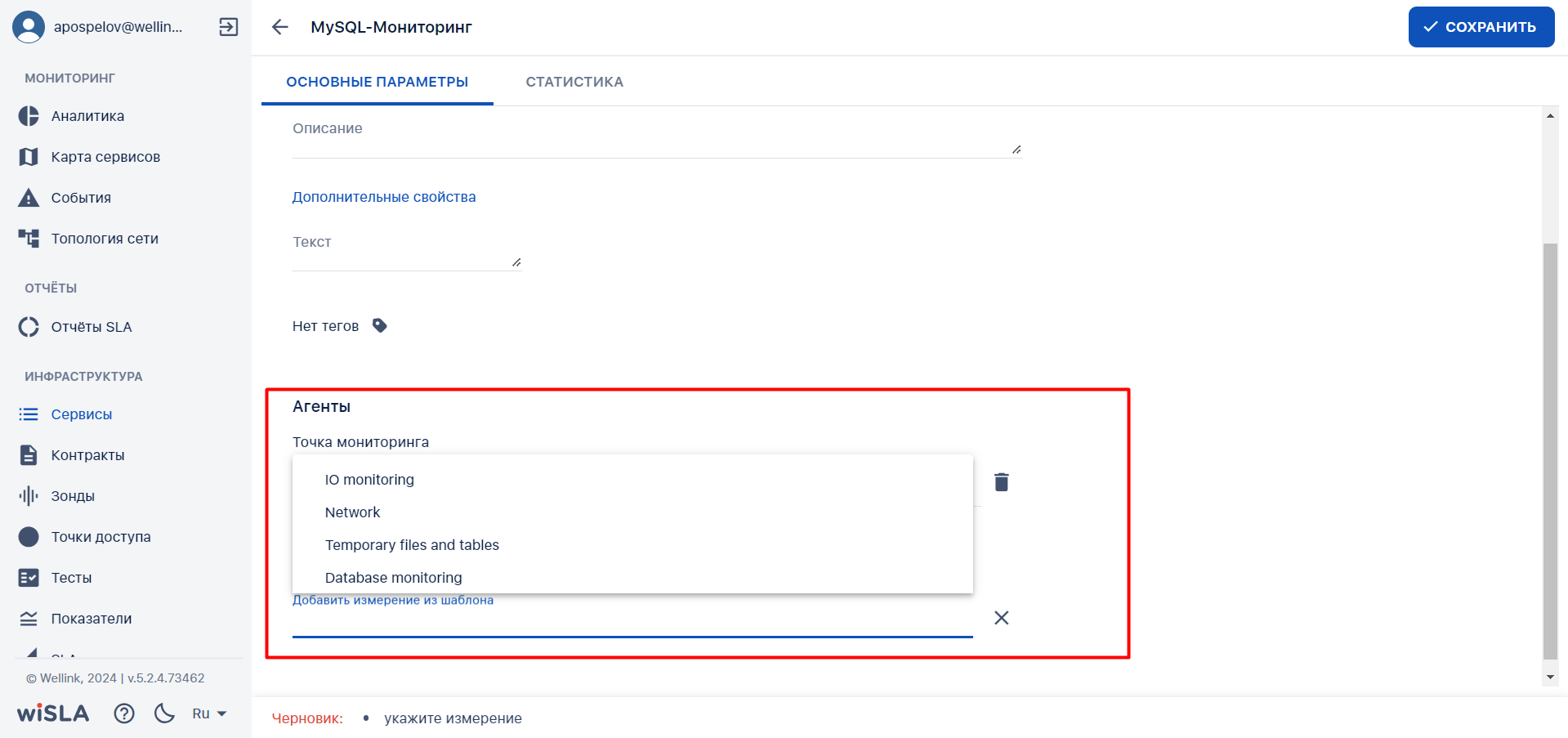Click the Показатели chart icon
The width and height of the screenshot is (1568, 738).
29,619
